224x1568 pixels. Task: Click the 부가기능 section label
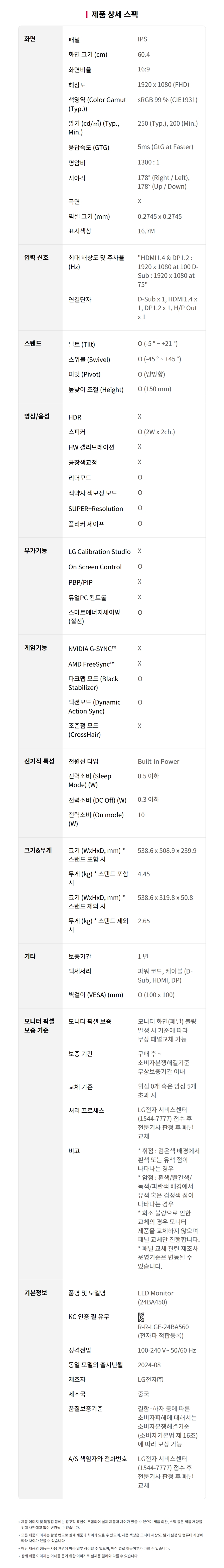(35, 550)
